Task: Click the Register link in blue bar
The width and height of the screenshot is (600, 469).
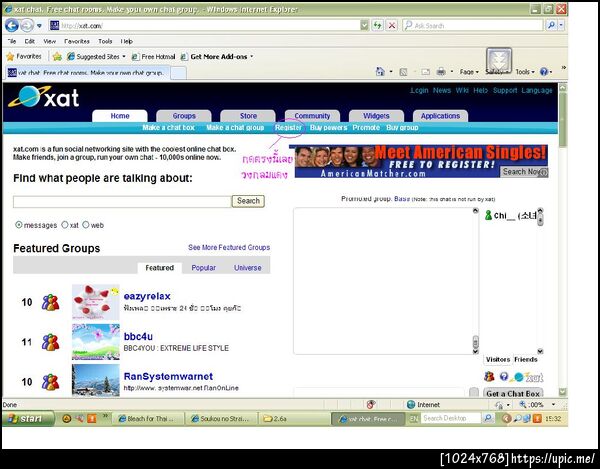Action: pyautogui.click(x=289, y=127)
